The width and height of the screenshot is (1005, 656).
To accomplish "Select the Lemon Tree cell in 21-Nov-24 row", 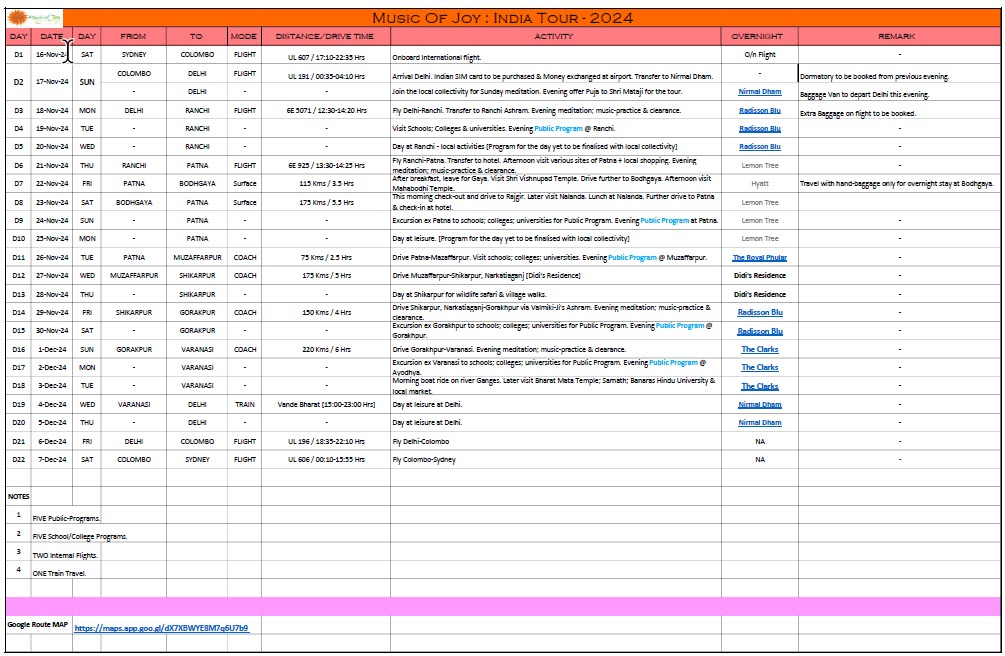I will click(760, 165).
